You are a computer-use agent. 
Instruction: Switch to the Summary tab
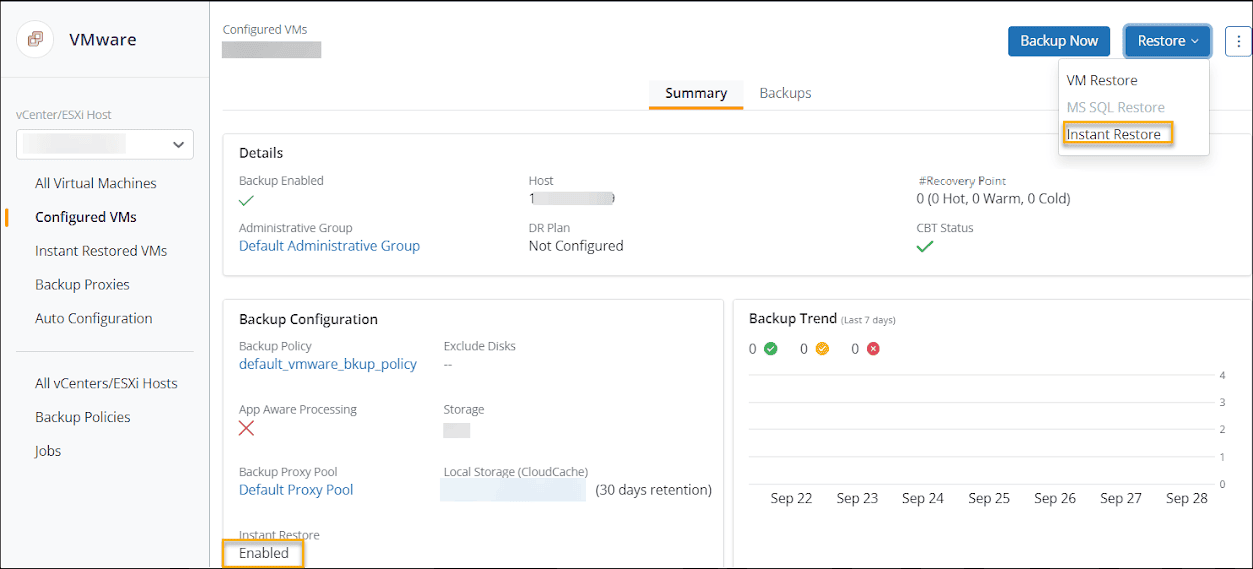[x=696, y=93]
